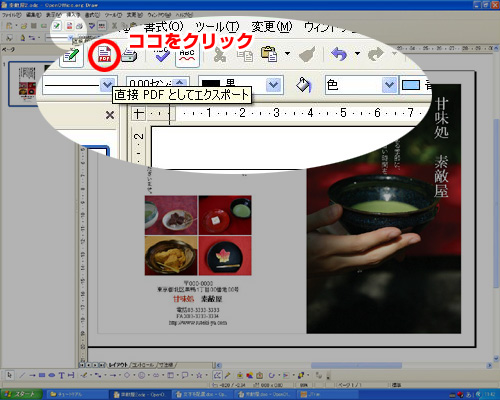Image resolution: width=500 pixels, height=400 pixels.
Task: Expand the Stars shapes dropdown arrow
Action: pos(207,375)
